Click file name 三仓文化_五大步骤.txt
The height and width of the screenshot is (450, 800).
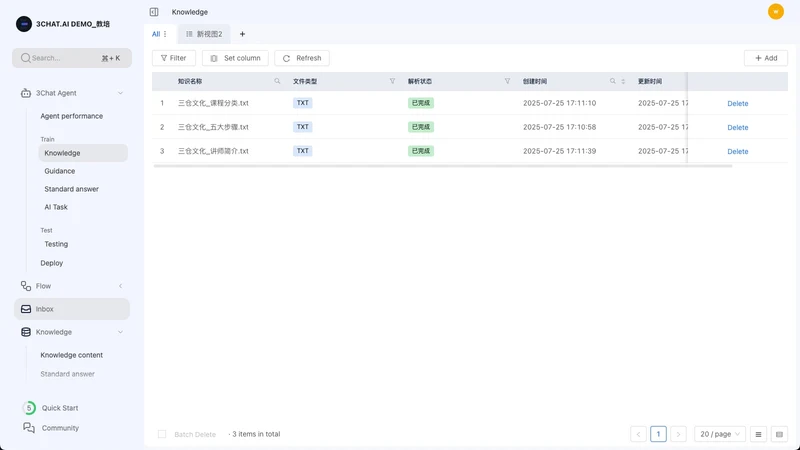pos(213,127)
